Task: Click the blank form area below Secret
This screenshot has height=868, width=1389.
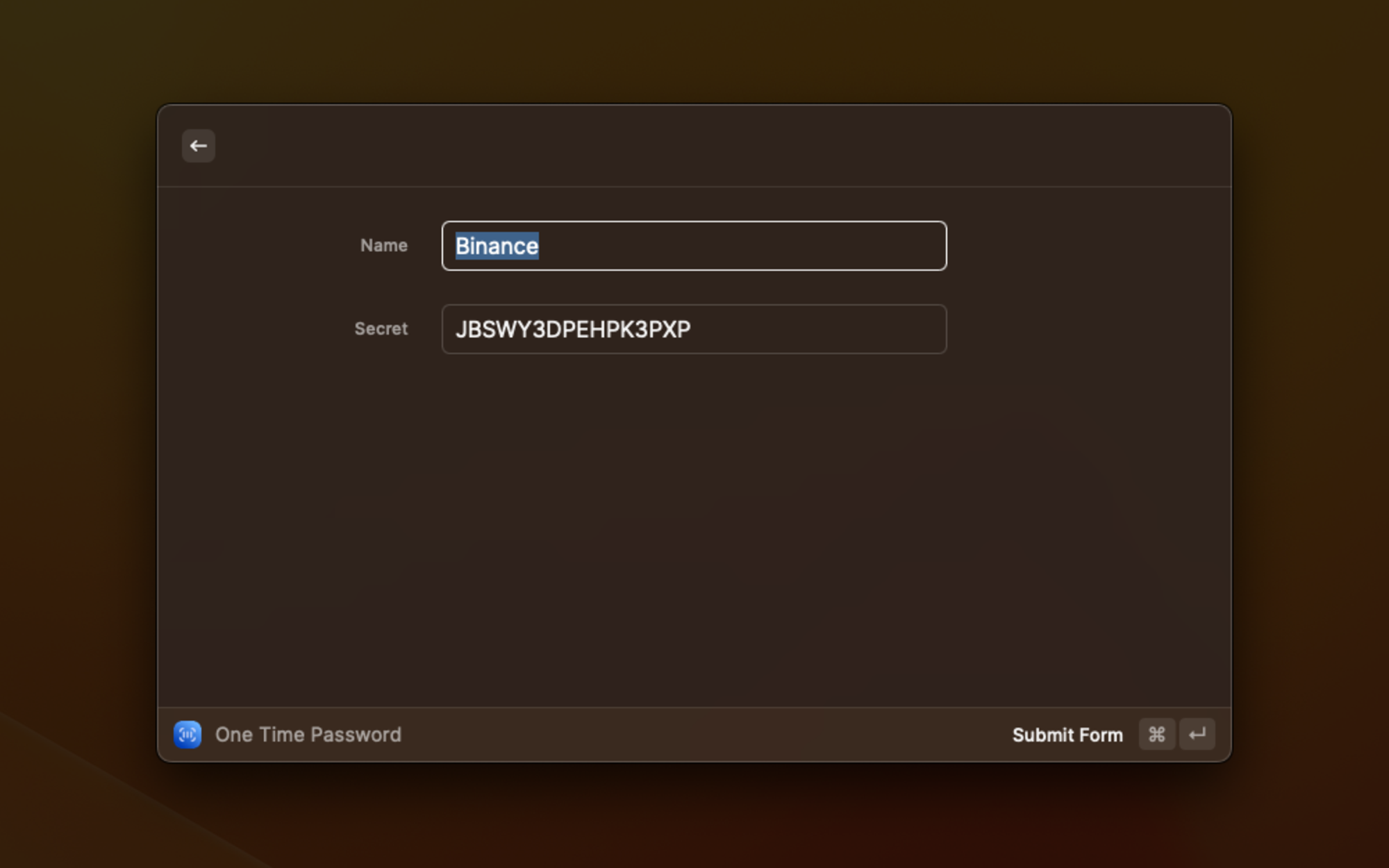Action: click(x=694, y=528)
